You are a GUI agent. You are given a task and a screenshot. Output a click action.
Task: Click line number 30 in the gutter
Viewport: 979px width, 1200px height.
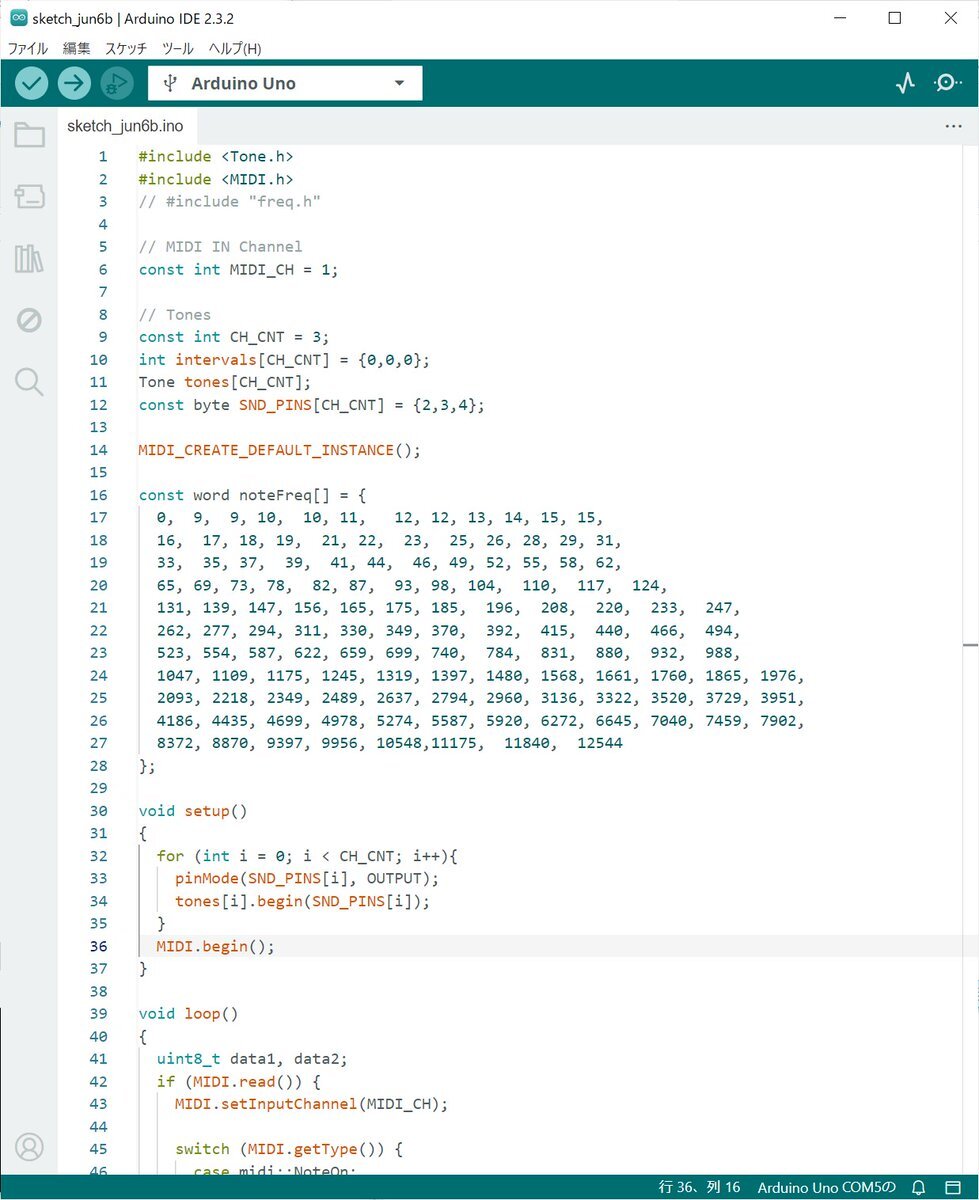[x=98, y=811]
